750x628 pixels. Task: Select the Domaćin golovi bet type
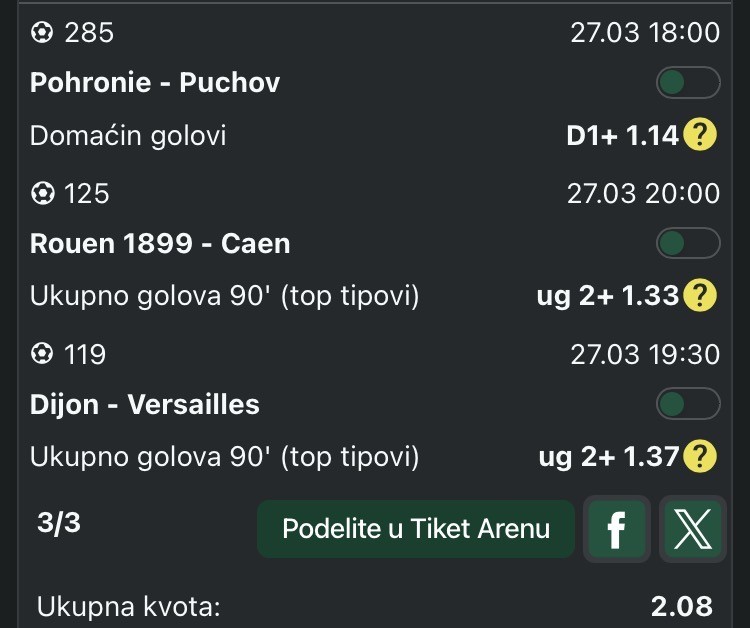[128, 136]
